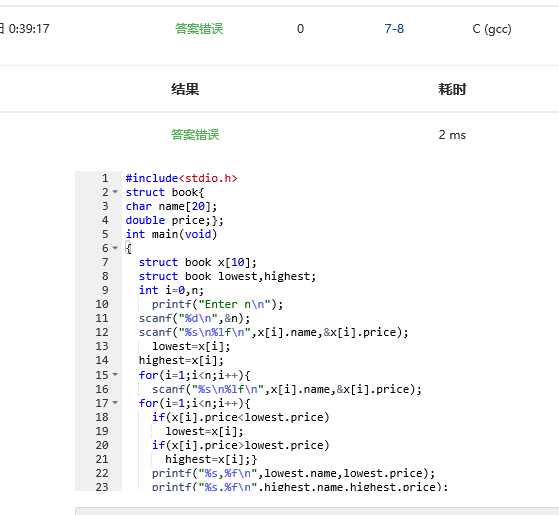Click the struct book x[10]; code line
The width and height of the screenshot is (559, 515).
[x=198, y=262]
